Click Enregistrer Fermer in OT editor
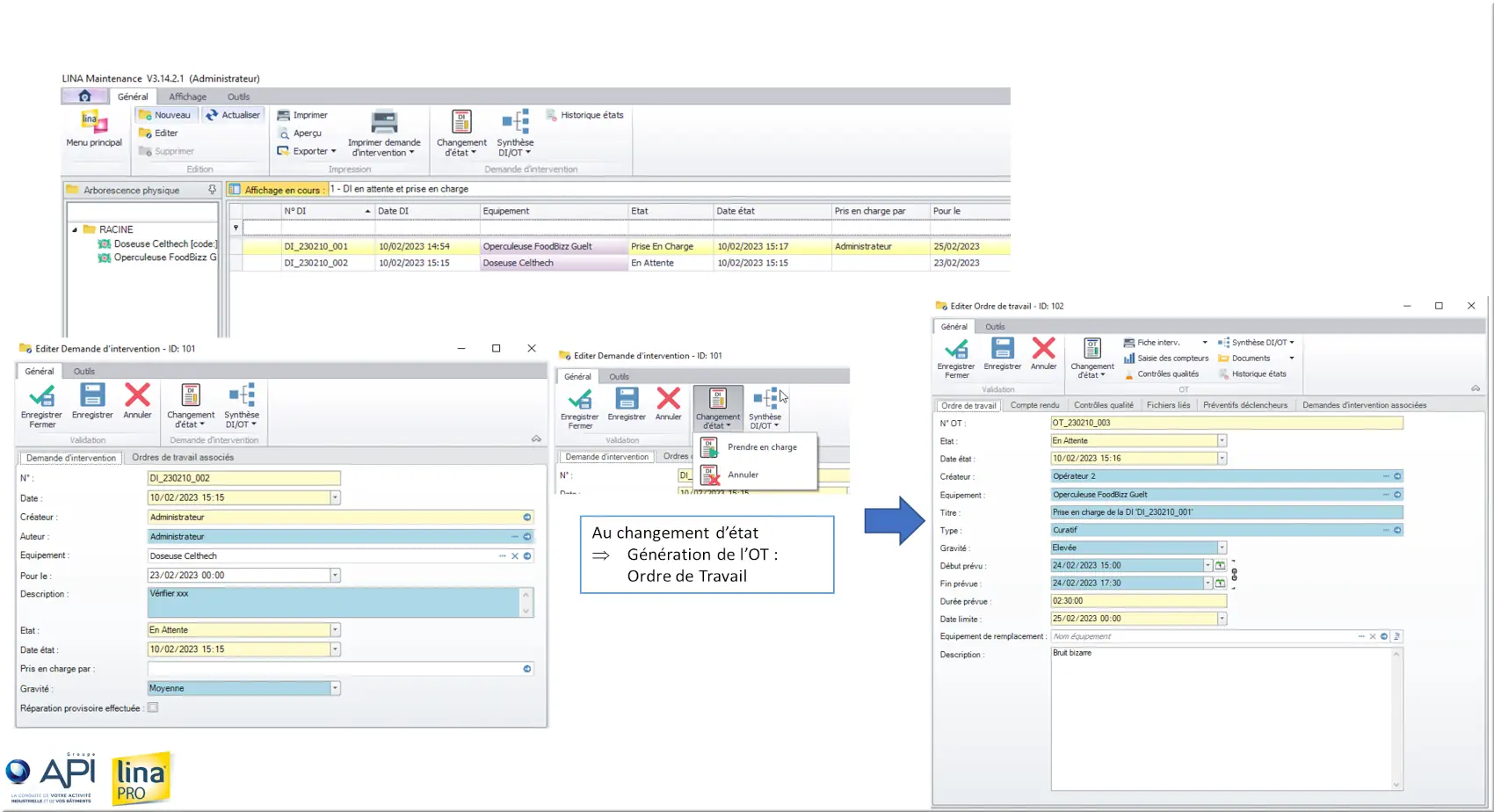Screen dimensions: 1494x812 [956, 358]
